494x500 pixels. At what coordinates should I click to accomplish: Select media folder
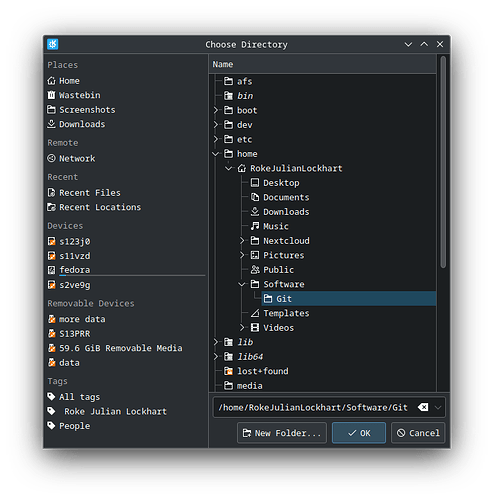243,386
